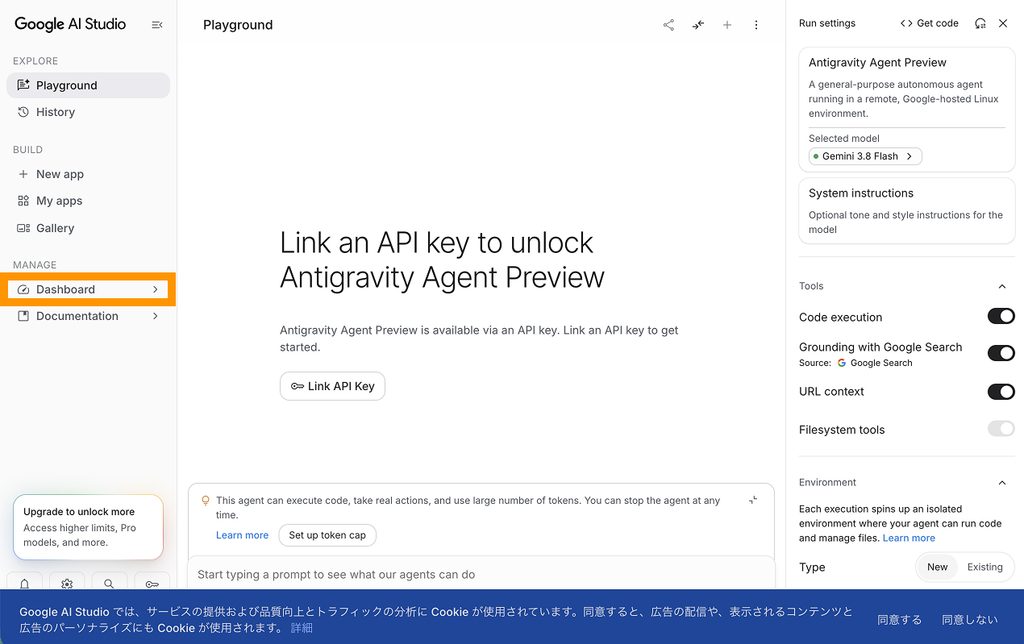Click the search magnifier icon in sidebar
Screen dimensions: 1024x644
tap(109, 583)
